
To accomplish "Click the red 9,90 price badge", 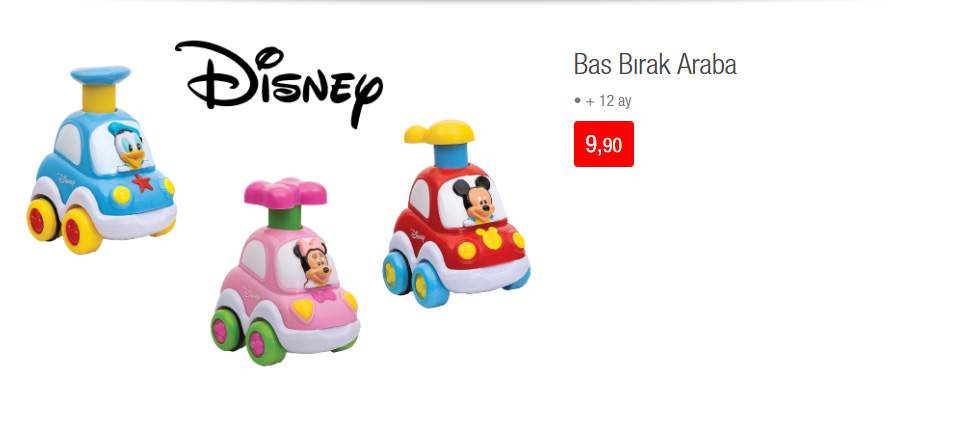I will (604, 144).
